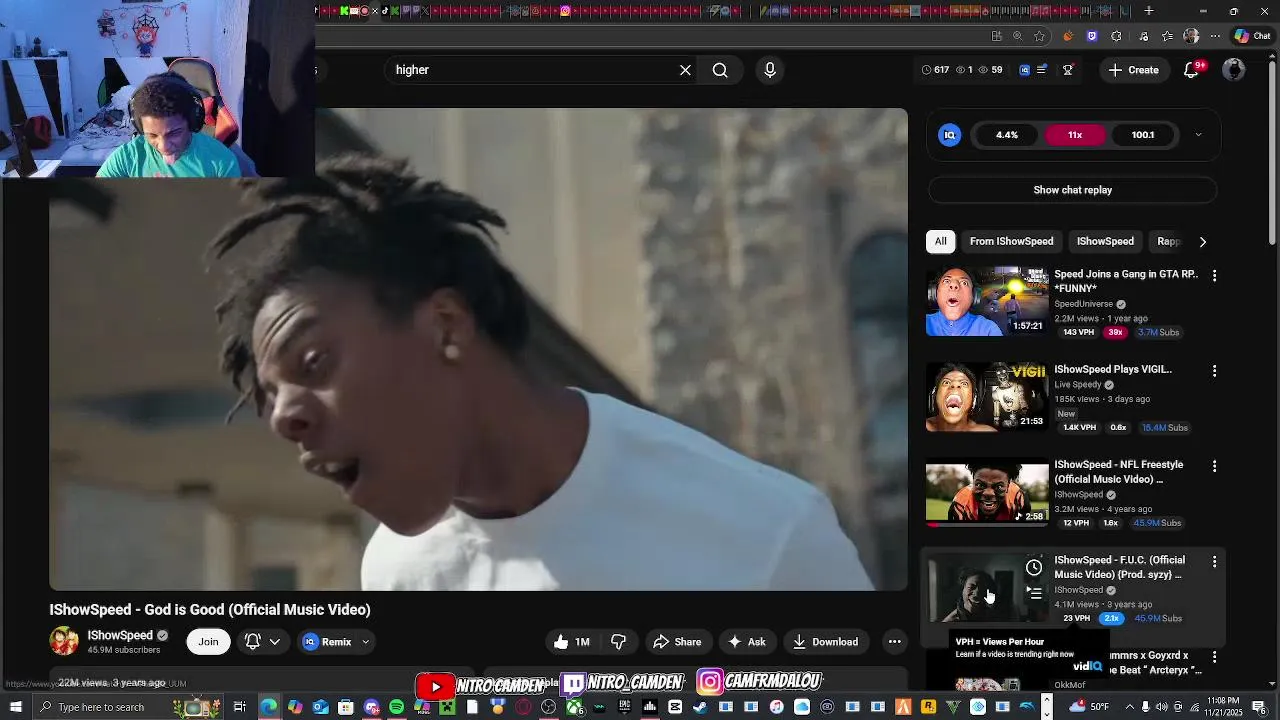
Task: Select the All filter chip
Action: 940,241
